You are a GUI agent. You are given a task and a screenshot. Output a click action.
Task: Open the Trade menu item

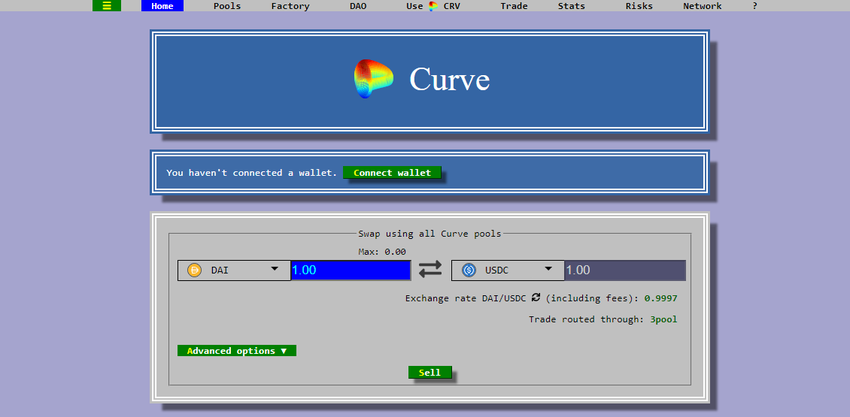click(514, 6)
